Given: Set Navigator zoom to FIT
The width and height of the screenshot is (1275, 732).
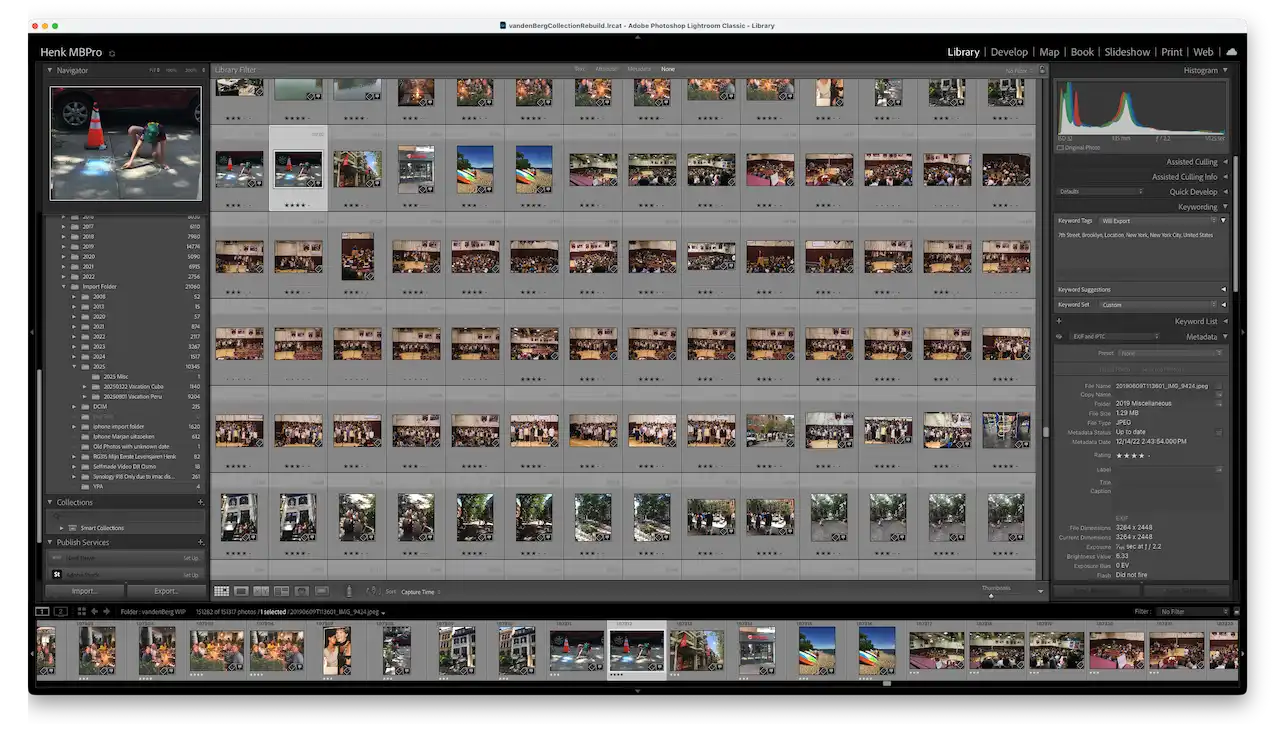Looking at the screenshot, I should coord(154,70).
